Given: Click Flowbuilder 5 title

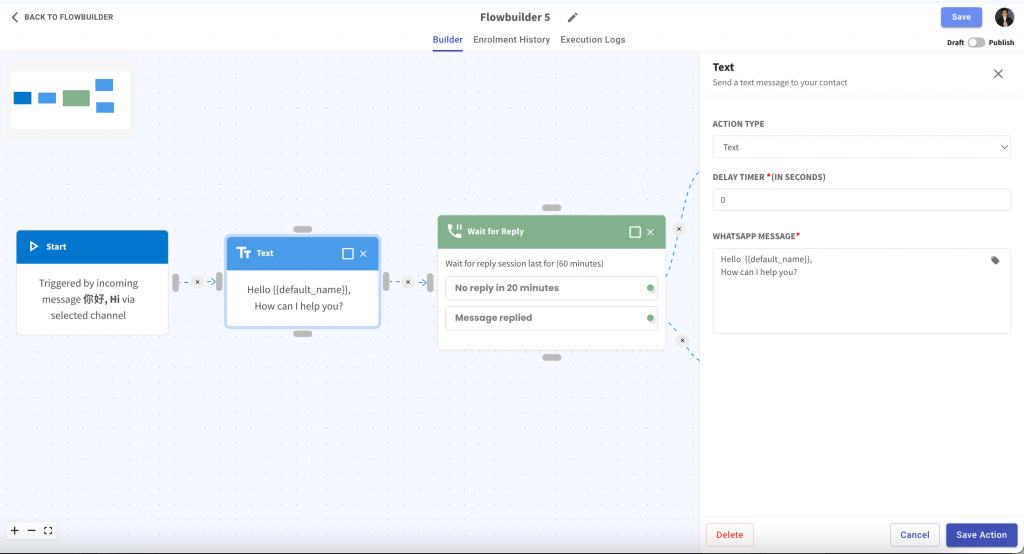Looking at the screenshot, I should click(515, 17).
